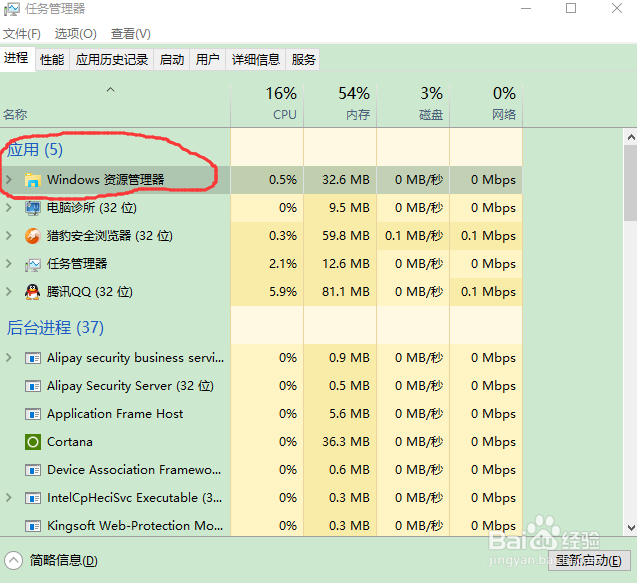
Task: Collapse to 简略信息 using the circle arrow icon
Action: coord(13,561)
